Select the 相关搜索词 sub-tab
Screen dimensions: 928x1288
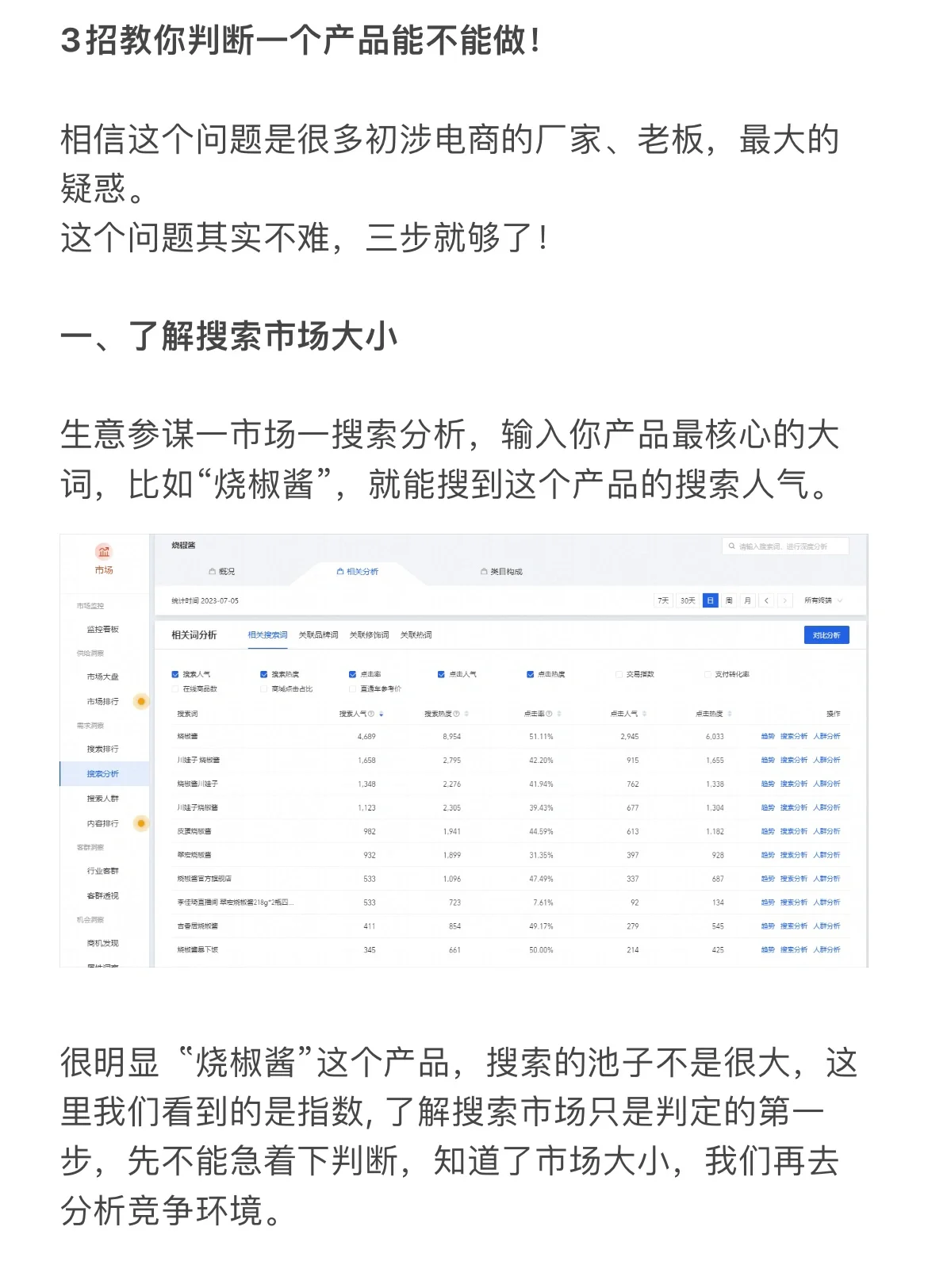tap(267, 634)
